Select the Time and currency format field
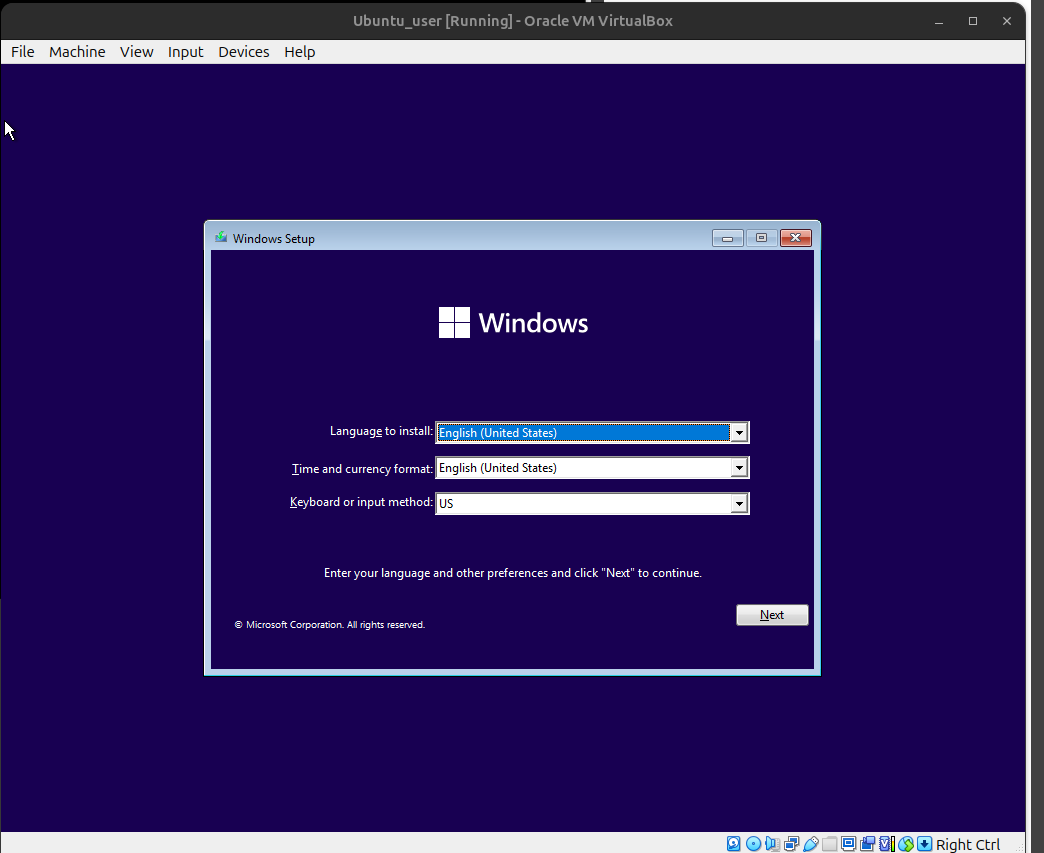 tap(592, 468)
